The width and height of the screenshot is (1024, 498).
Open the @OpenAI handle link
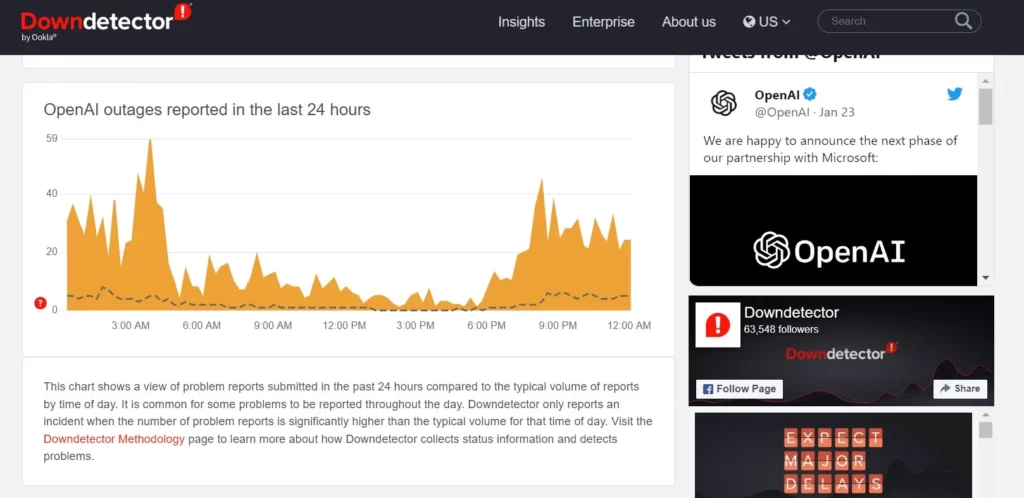(782, 112)
